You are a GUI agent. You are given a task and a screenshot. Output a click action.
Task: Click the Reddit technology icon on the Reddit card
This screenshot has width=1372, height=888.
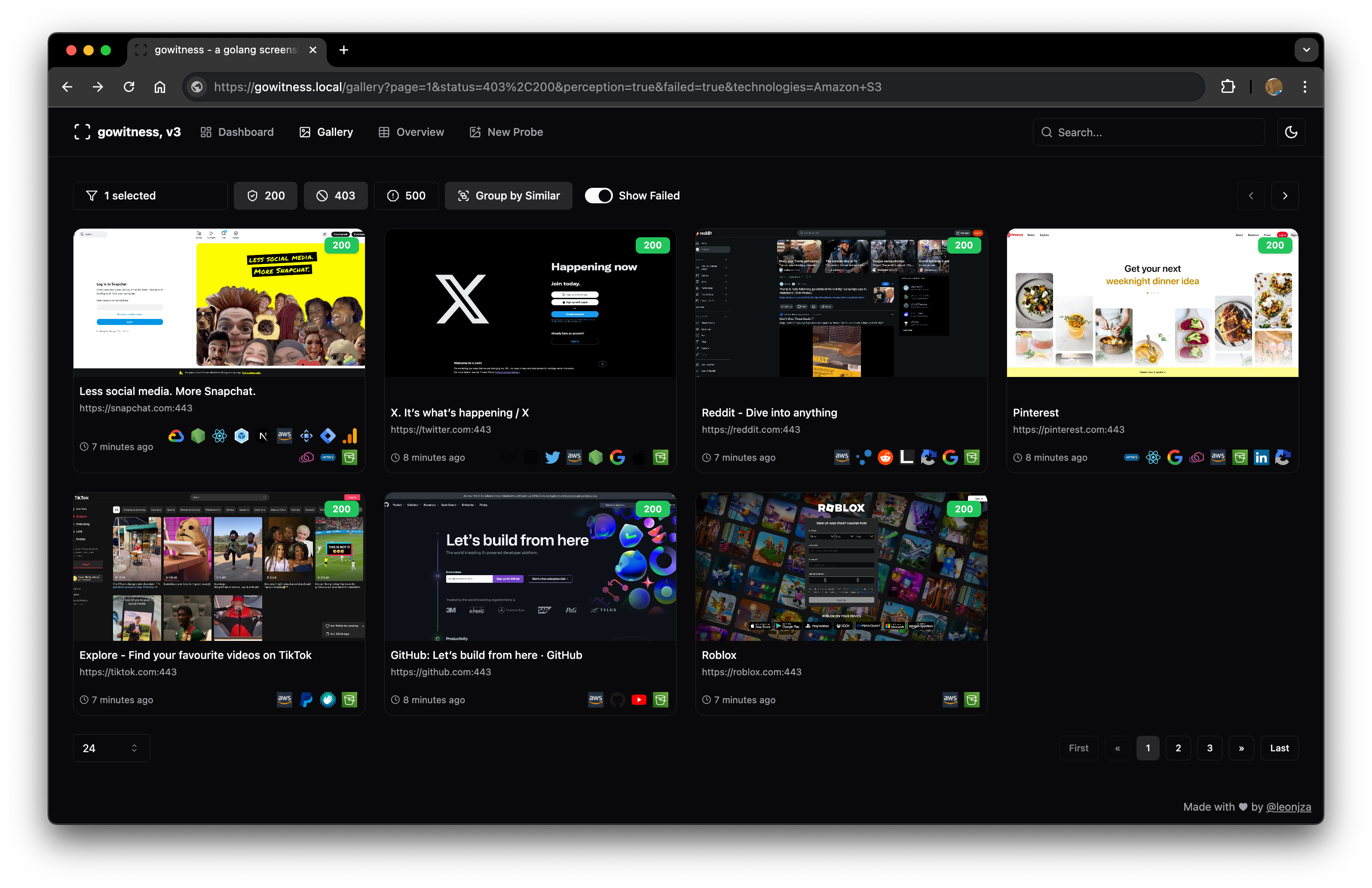click(x=885, y=457)
